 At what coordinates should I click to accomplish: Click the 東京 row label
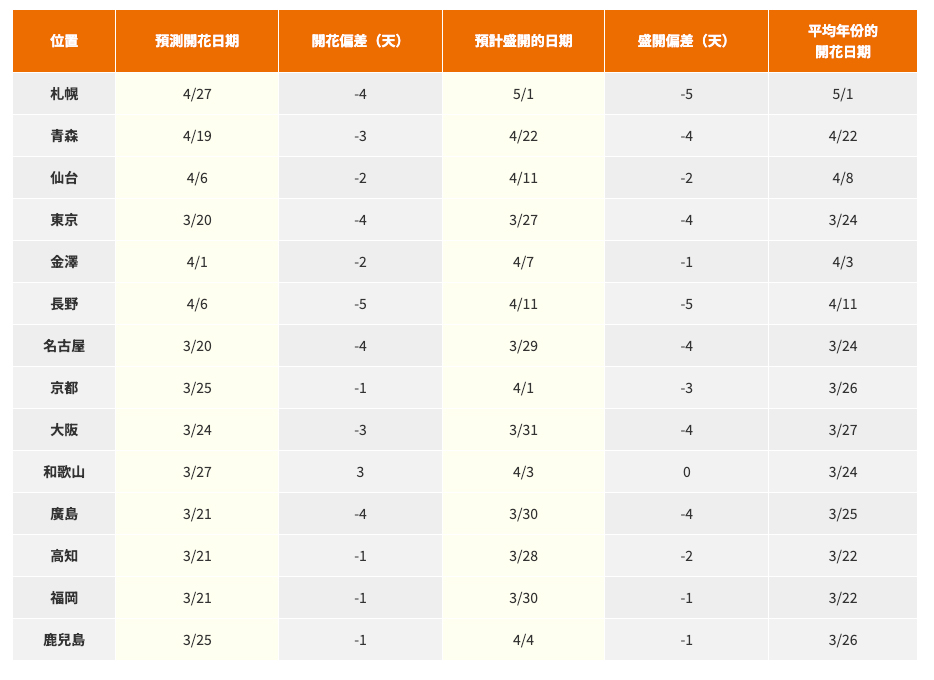point(64,220)
